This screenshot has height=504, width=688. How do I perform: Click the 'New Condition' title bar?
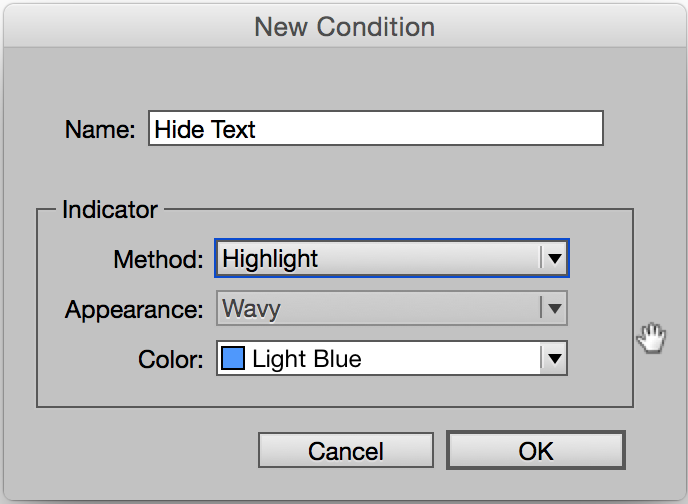344,26
